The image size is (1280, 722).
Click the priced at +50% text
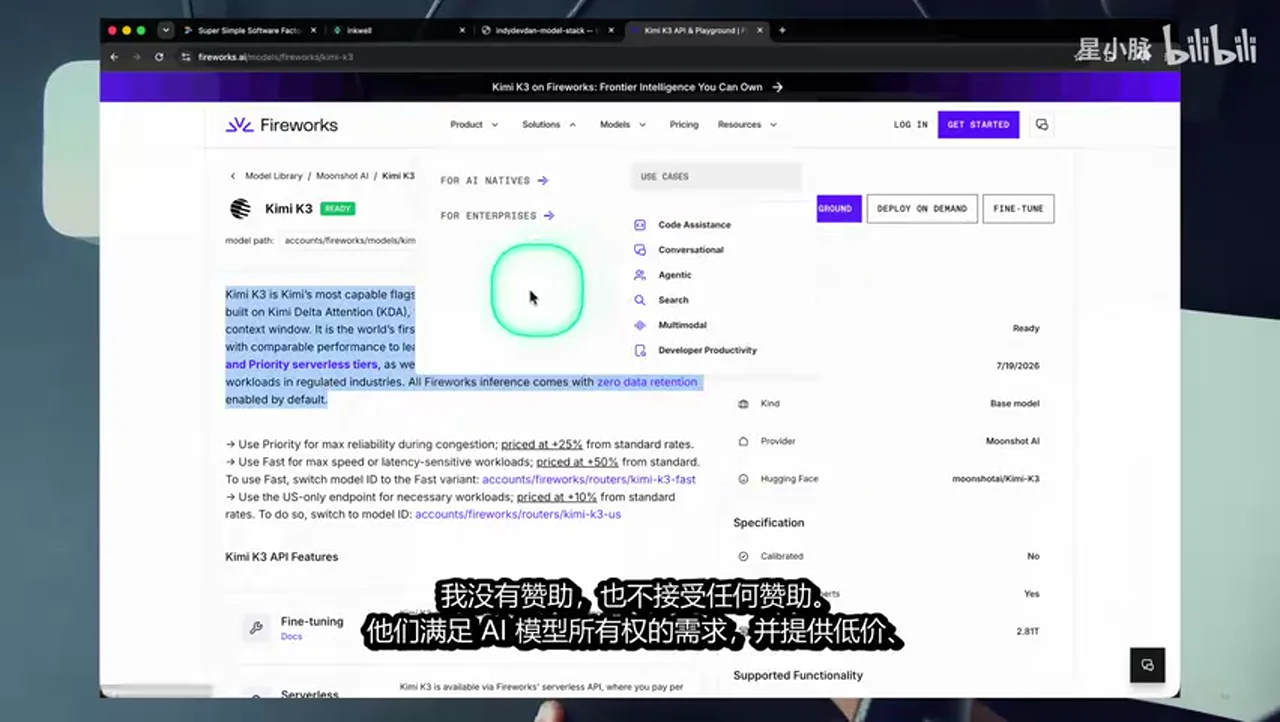[x=577, y=462]
